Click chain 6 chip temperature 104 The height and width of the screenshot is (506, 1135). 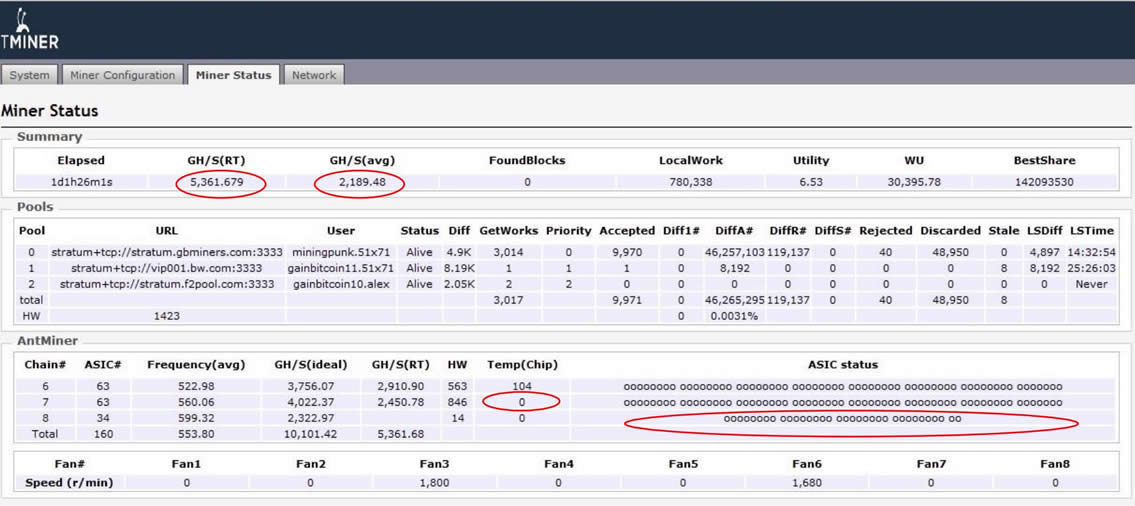click(521, 386)
